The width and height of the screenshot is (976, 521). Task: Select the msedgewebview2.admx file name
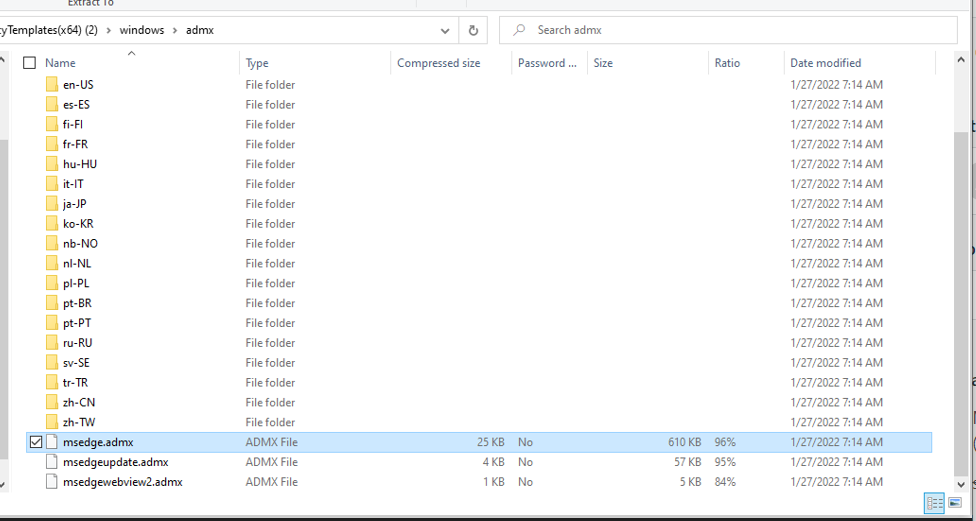click(123, 482)
